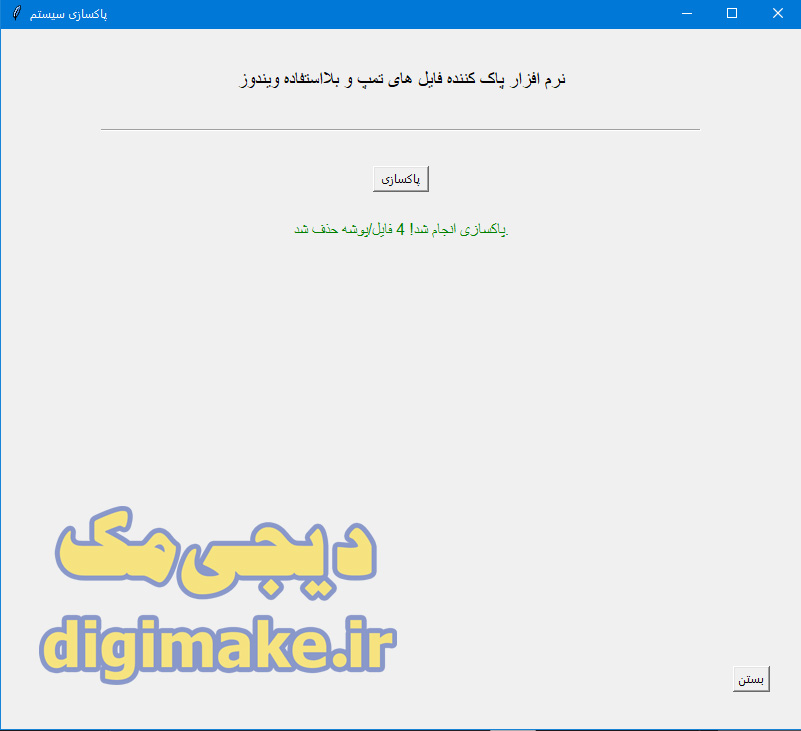Close window using title bar X
This screenshot has width=801, height=731.
(778, 13)
